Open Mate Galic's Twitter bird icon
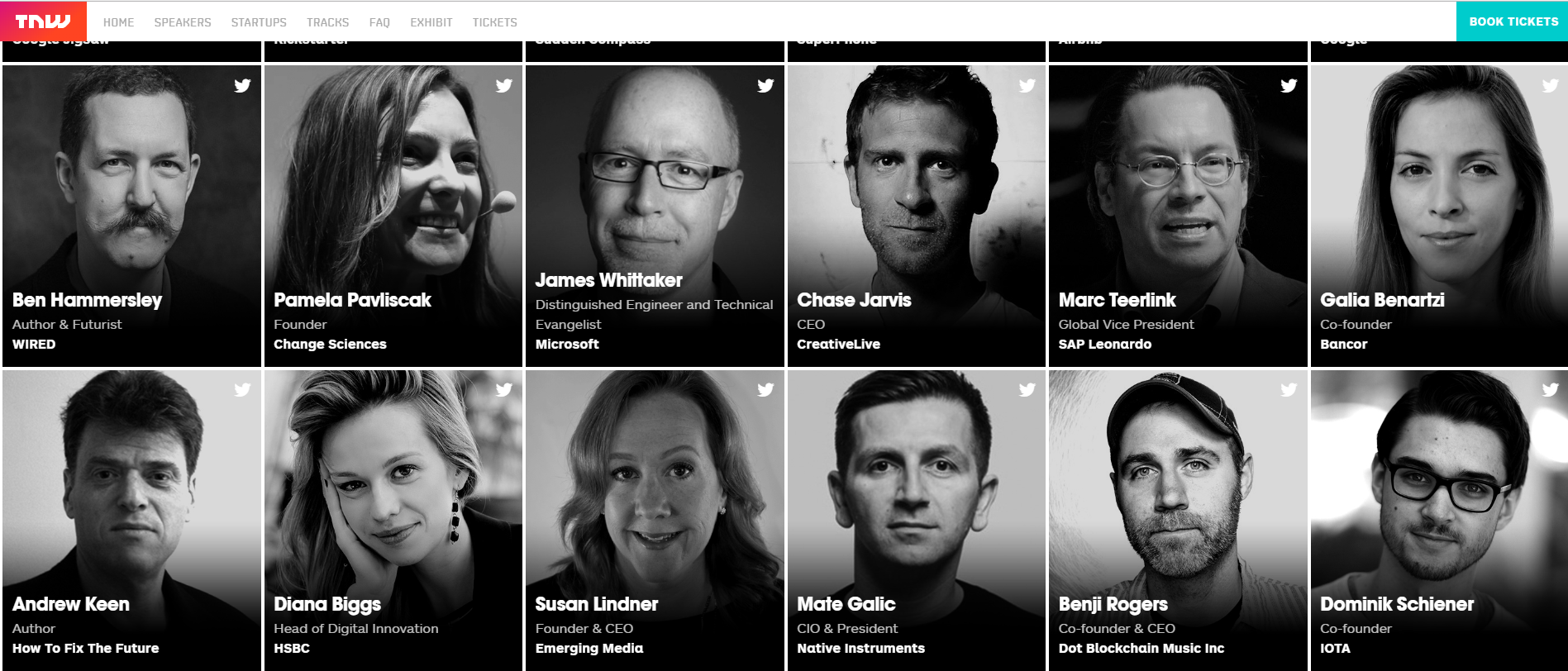This screenshot has width=1568, height=671. [1027, 389]
